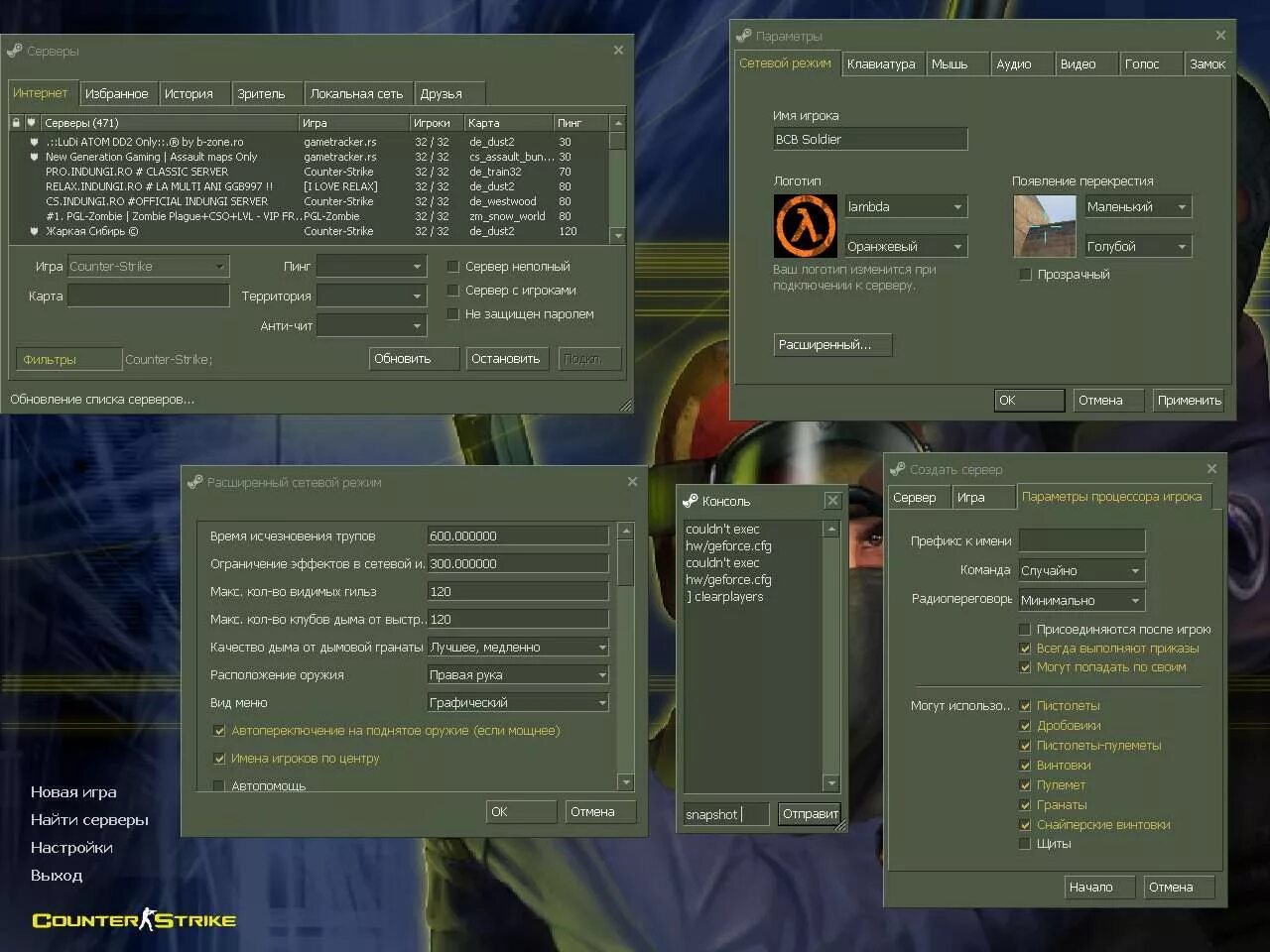The width and height of the screenshot is (1270, 952).
Task: Open the lambda logo dropdown
Action: point(906,207)
